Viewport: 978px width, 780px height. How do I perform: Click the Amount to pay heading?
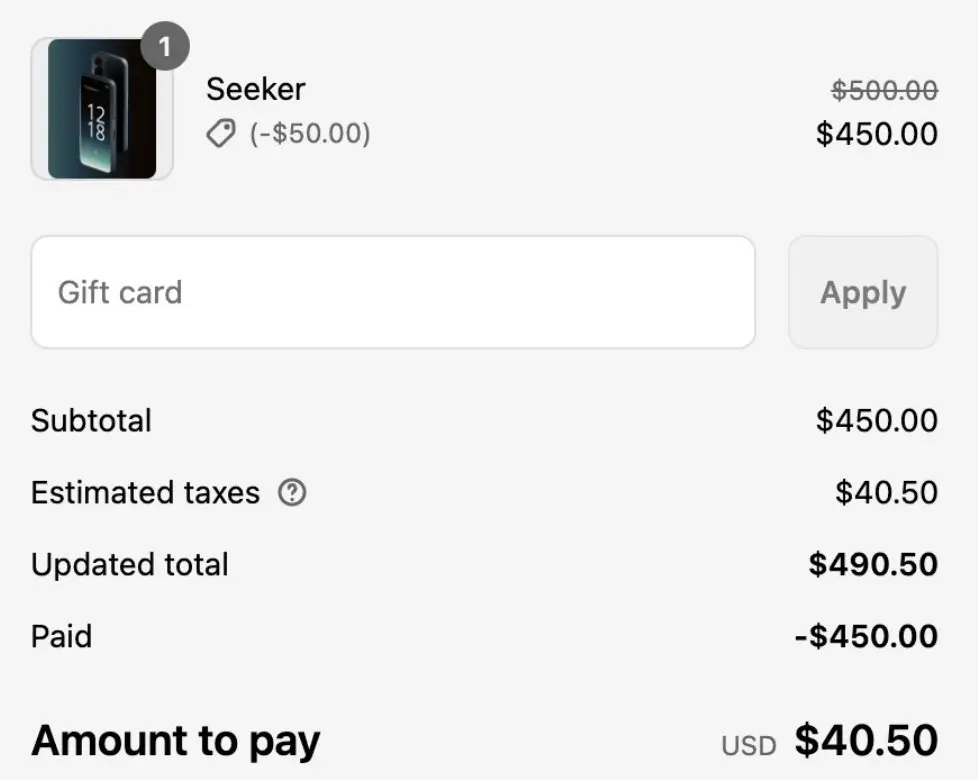pos(176,742)
